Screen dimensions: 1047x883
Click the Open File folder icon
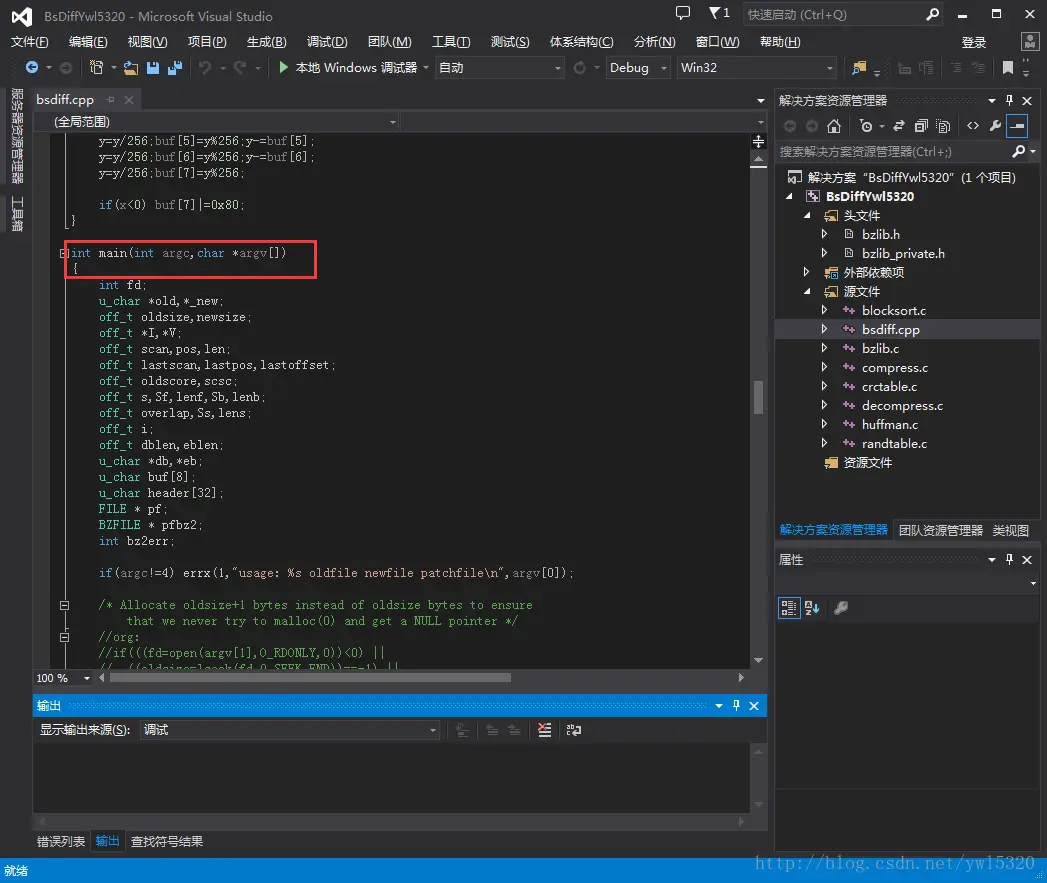tap(131, 67)
